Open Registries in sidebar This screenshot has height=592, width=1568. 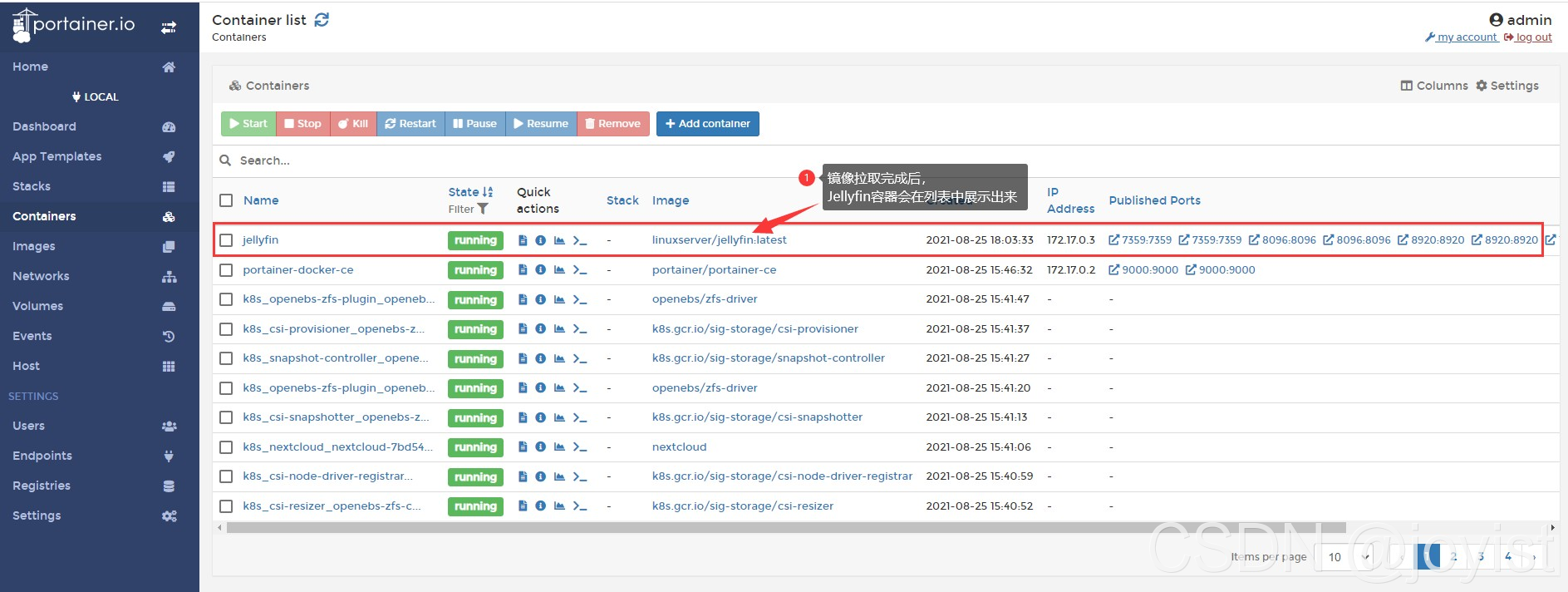pyautogui.click(x=100, y=486)
